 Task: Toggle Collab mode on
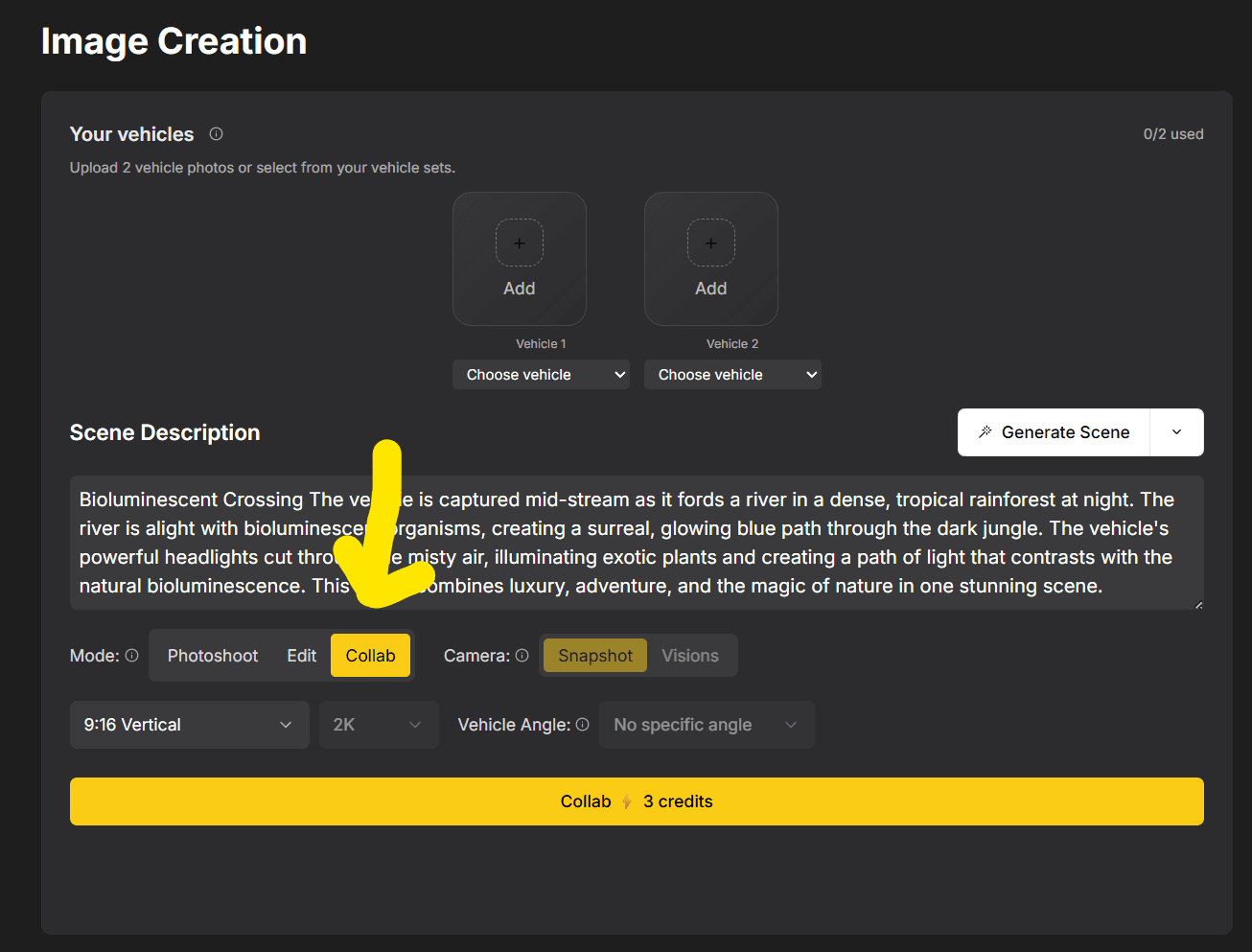coord(370,655)
